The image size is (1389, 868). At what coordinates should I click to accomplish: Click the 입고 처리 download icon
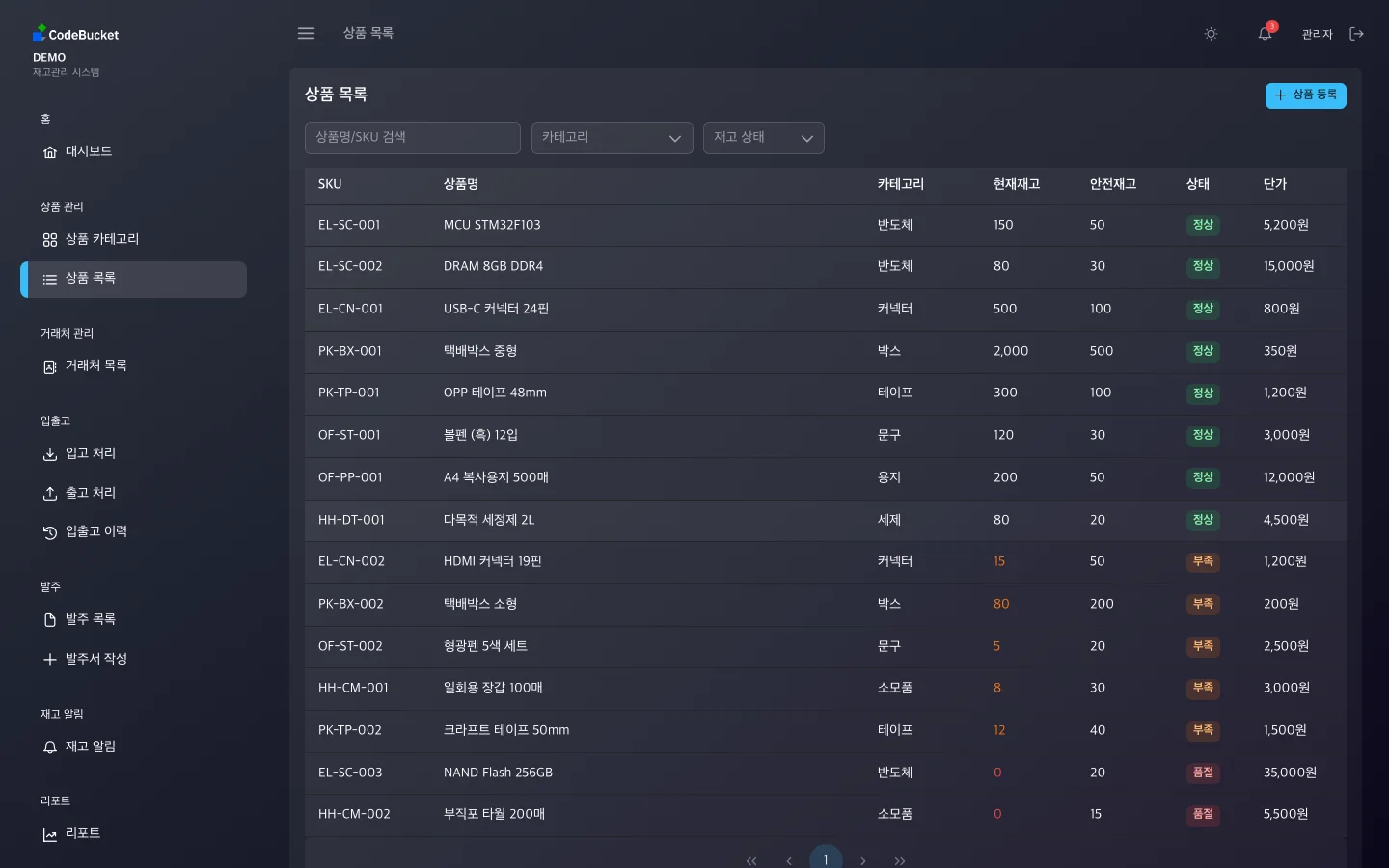tap(50, 453)
